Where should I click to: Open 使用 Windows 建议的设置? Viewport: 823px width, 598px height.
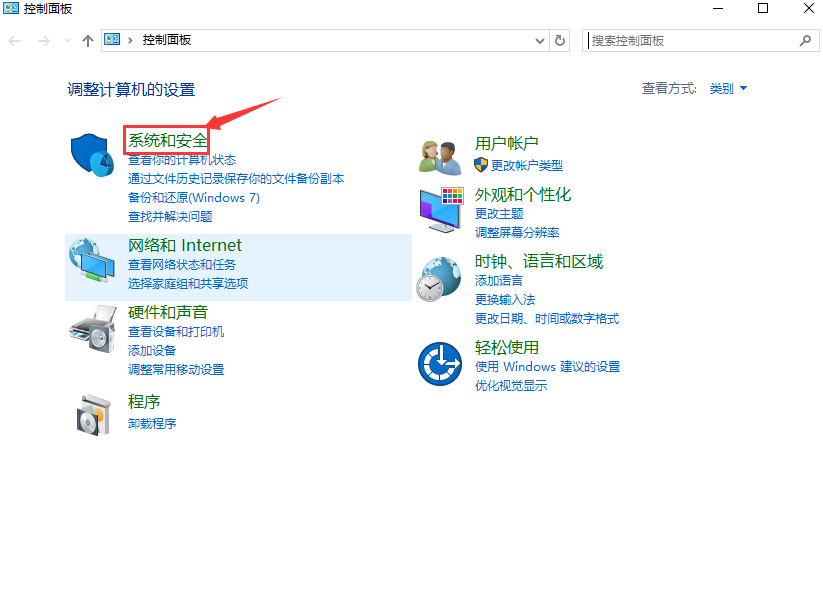pyautogui.click(x=547, y=366)
